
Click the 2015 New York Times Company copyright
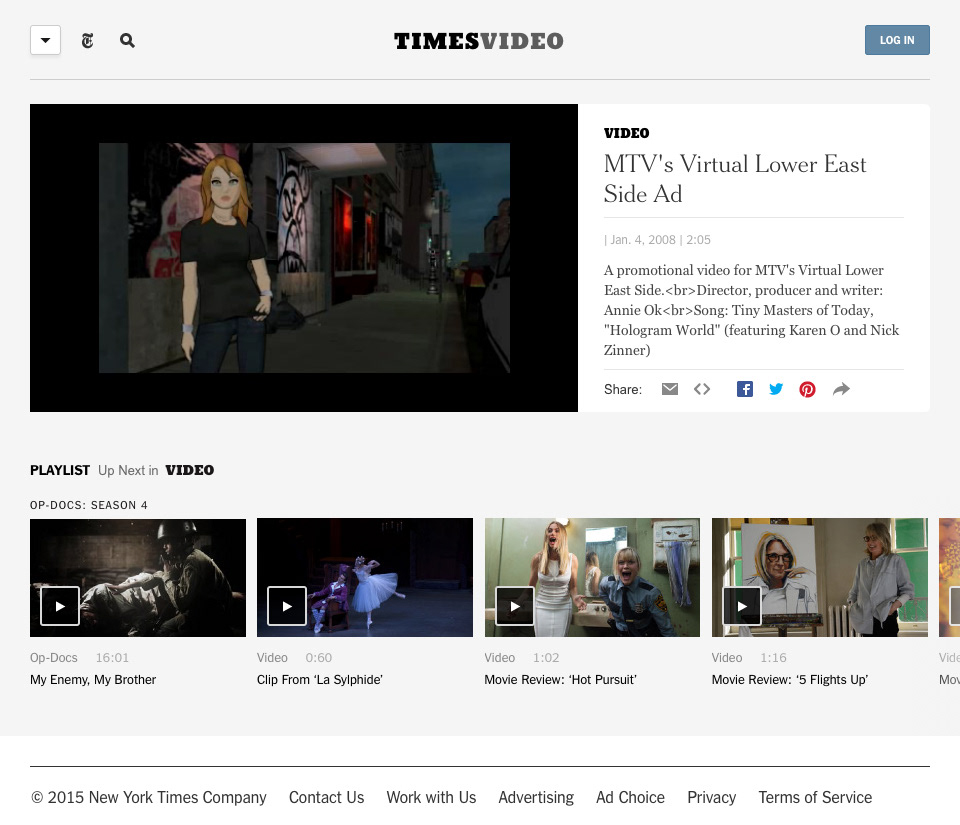tap(149, 797)
